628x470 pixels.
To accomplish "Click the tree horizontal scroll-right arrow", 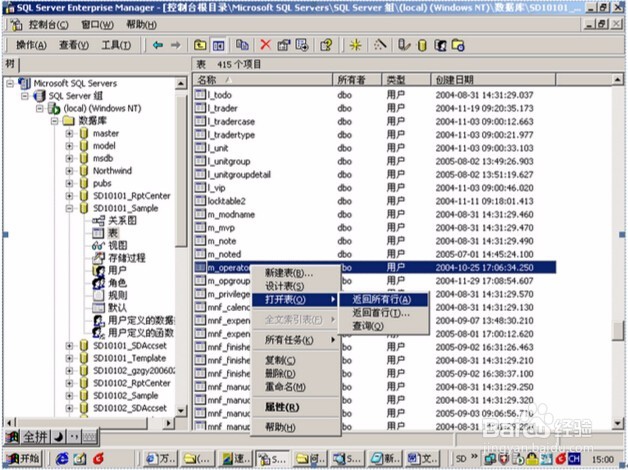I will (169, 422).
